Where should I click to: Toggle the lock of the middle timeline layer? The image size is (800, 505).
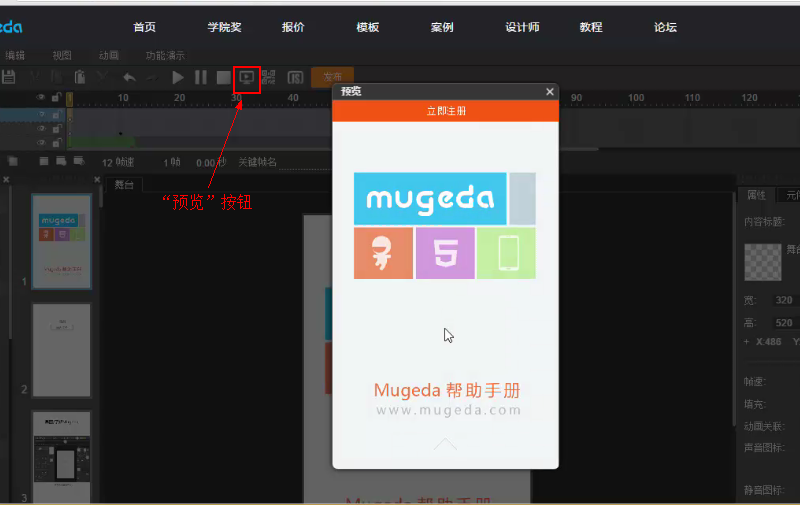coord(56,129)
